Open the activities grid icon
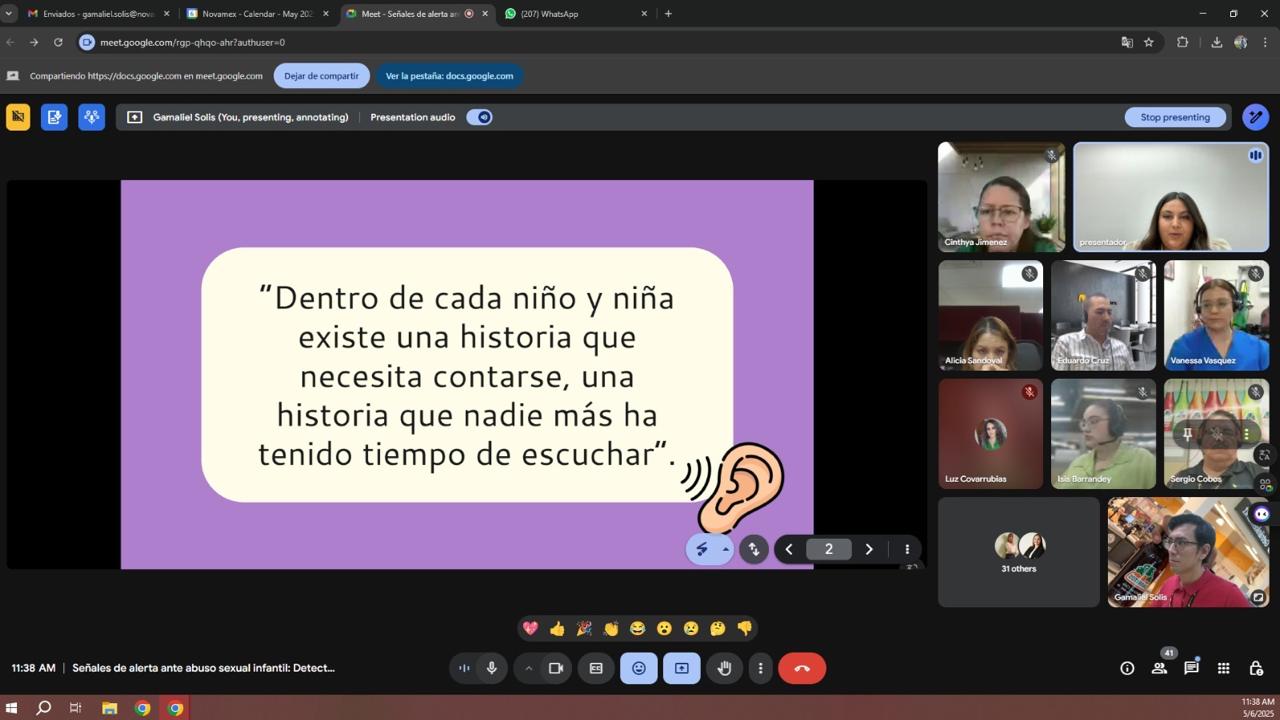 coord(1223,668)
